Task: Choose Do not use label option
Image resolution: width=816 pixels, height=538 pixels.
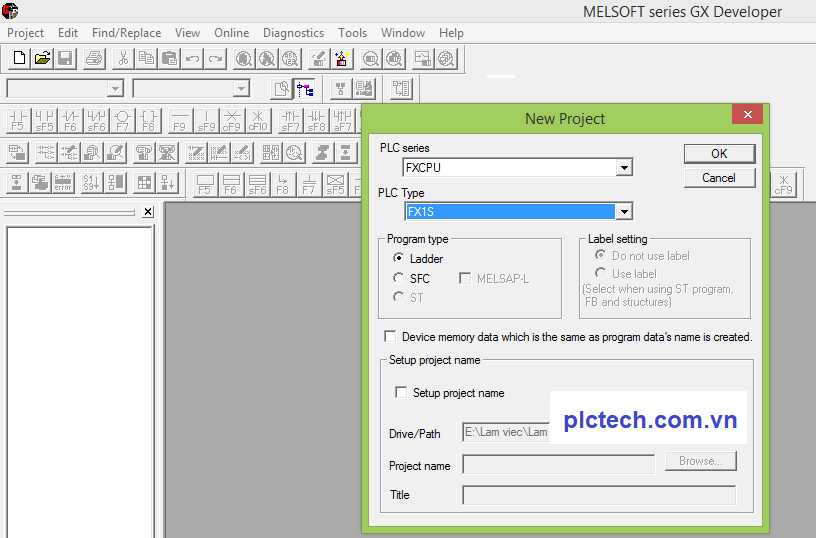Action: [642, 255]
